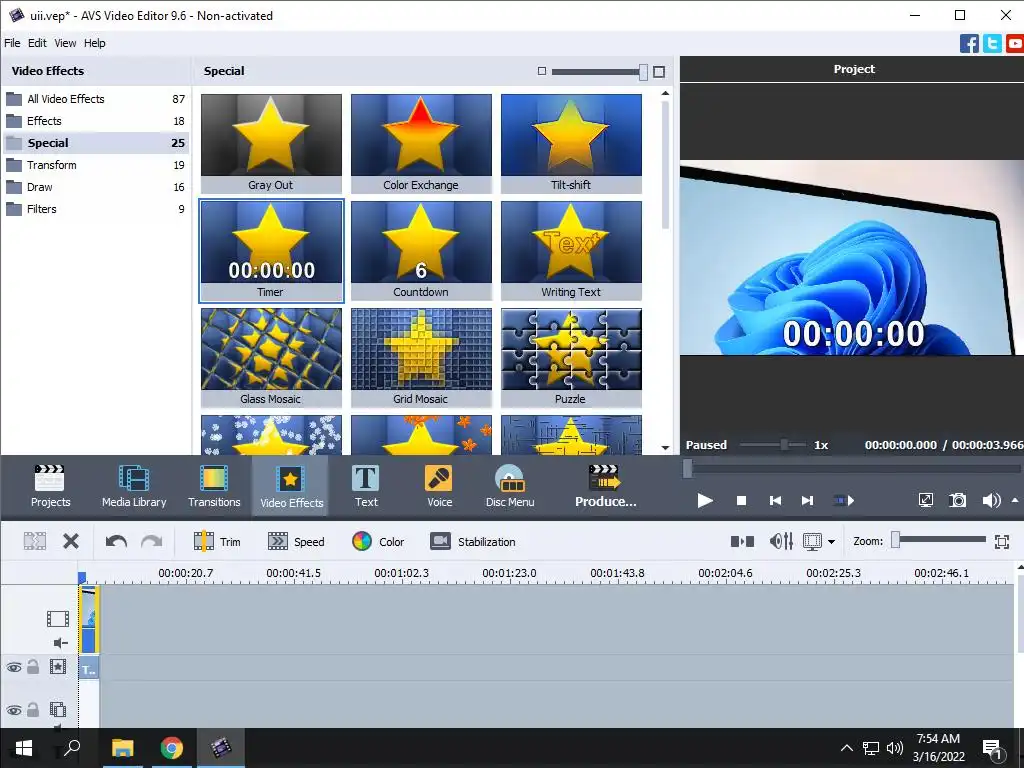Image resolution: width=1024 pixels, height=768 pixels.
Task: Open Chrome from the taskbar
Action: [172, 748]
